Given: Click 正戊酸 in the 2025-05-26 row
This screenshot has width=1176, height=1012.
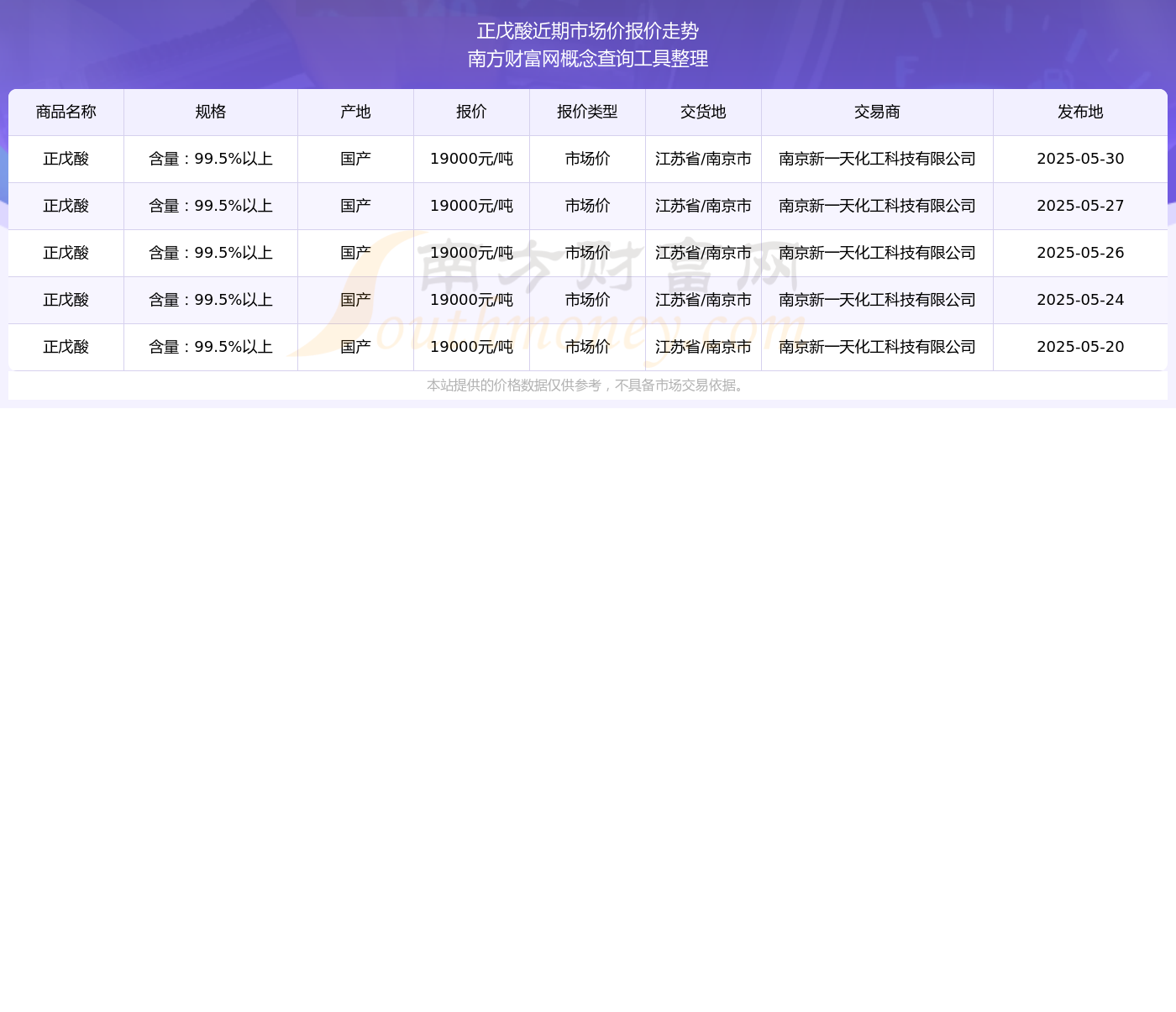Looking at the screenshot, I should click(x=66, y=253).
